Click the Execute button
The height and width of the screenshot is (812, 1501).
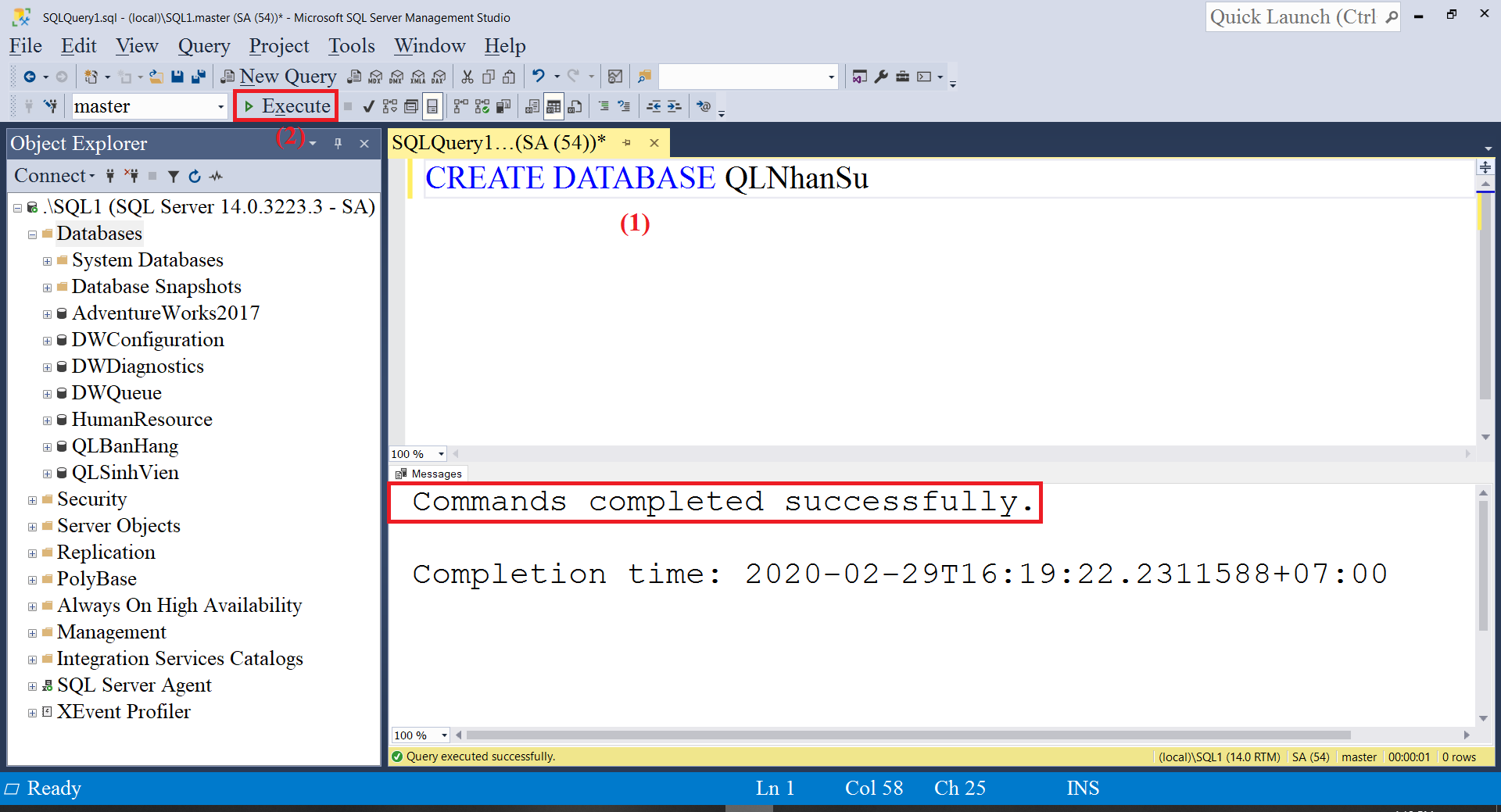tap(285, 106)
